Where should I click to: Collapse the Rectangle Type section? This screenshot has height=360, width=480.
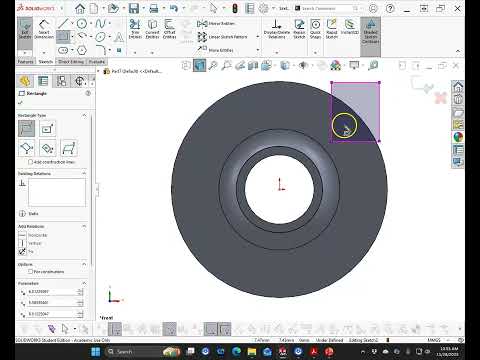[84, 115]
